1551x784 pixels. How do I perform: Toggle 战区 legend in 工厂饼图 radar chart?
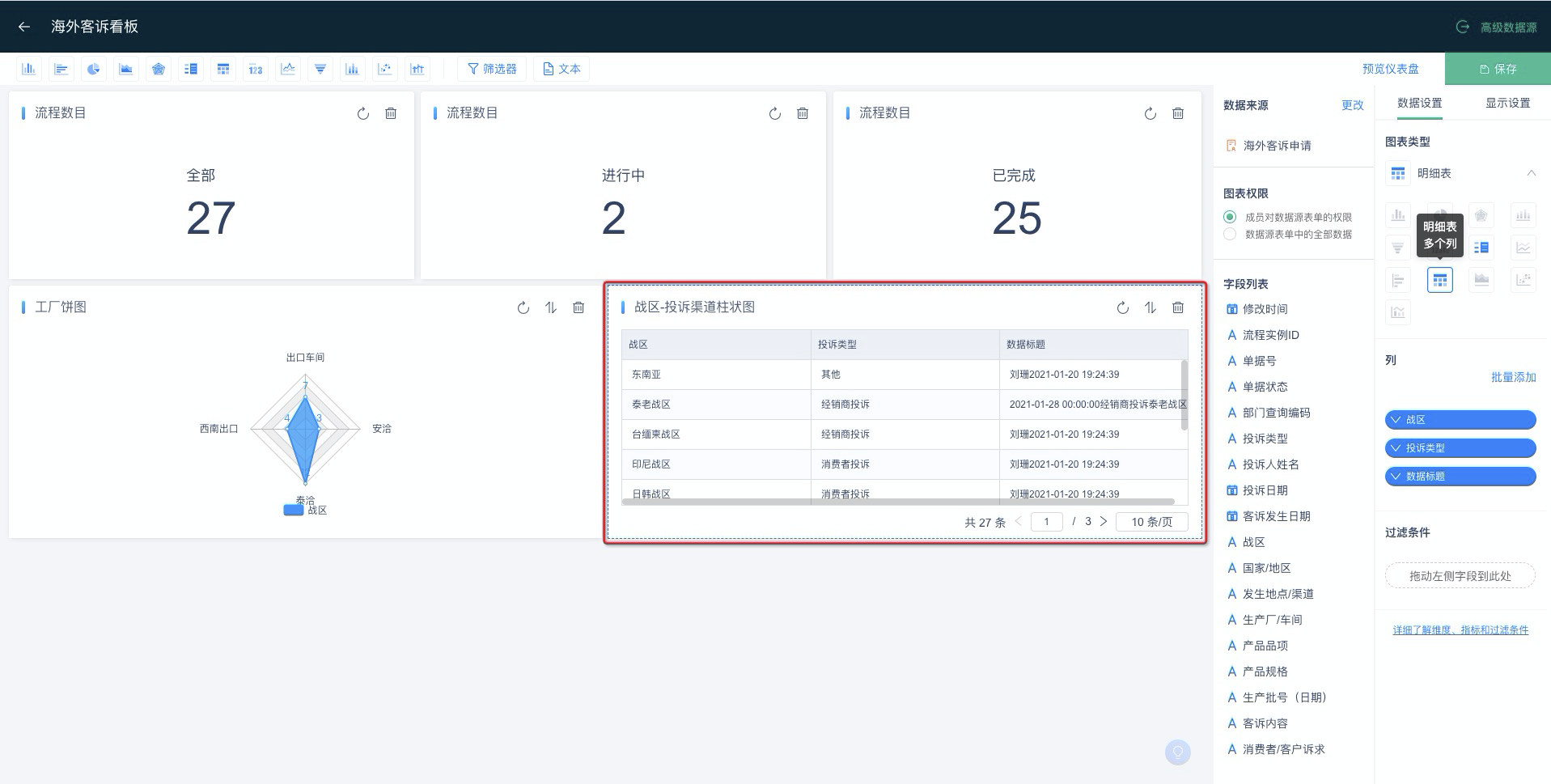305,510
